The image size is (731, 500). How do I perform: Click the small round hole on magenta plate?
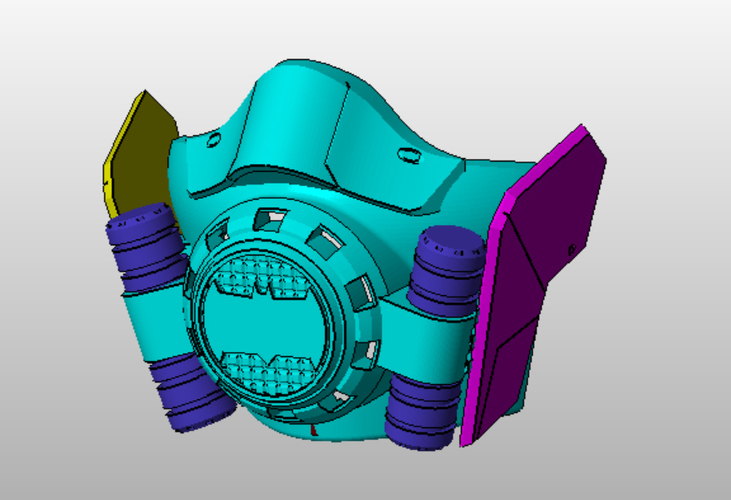(x=572, y=250)
